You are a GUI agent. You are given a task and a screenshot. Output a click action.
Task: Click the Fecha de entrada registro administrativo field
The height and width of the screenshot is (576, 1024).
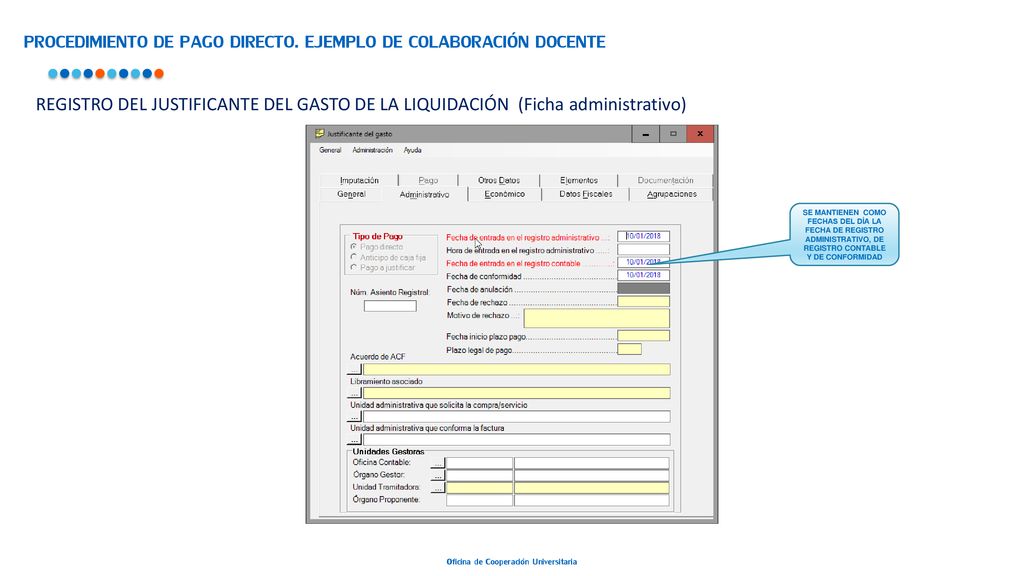coord(643,236)
